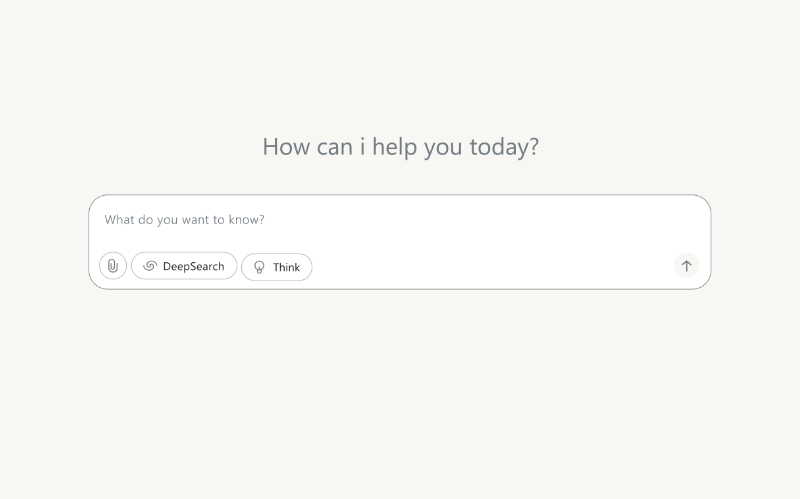Screen dimensions: 800x499
Task: Select the DeepSearch text label
Action: tap(193, 266)
